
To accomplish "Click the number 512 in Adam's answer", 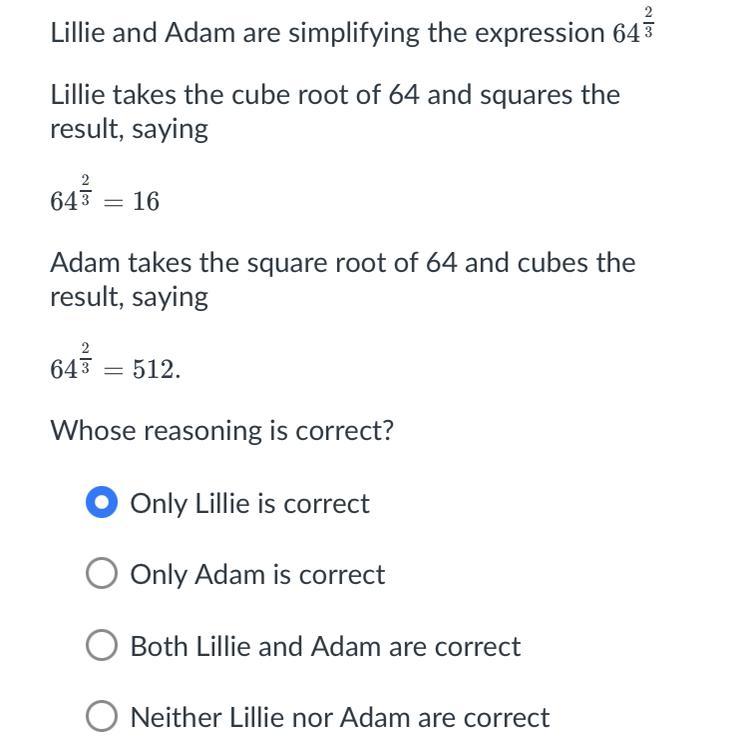I will (x=156, y=370).
